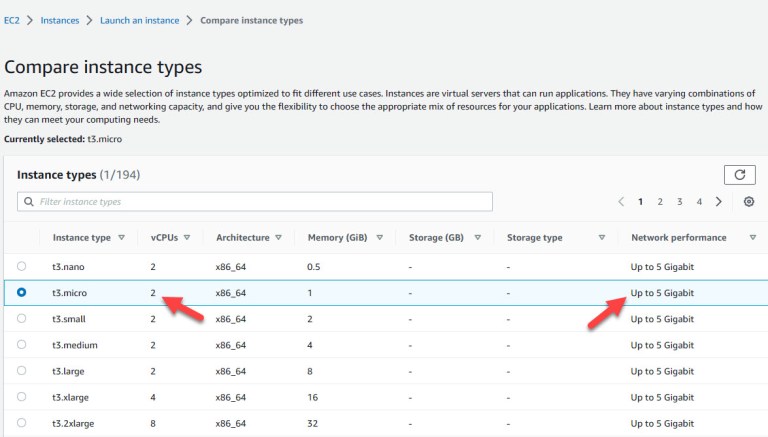Go to page 1

coord(640,201)
